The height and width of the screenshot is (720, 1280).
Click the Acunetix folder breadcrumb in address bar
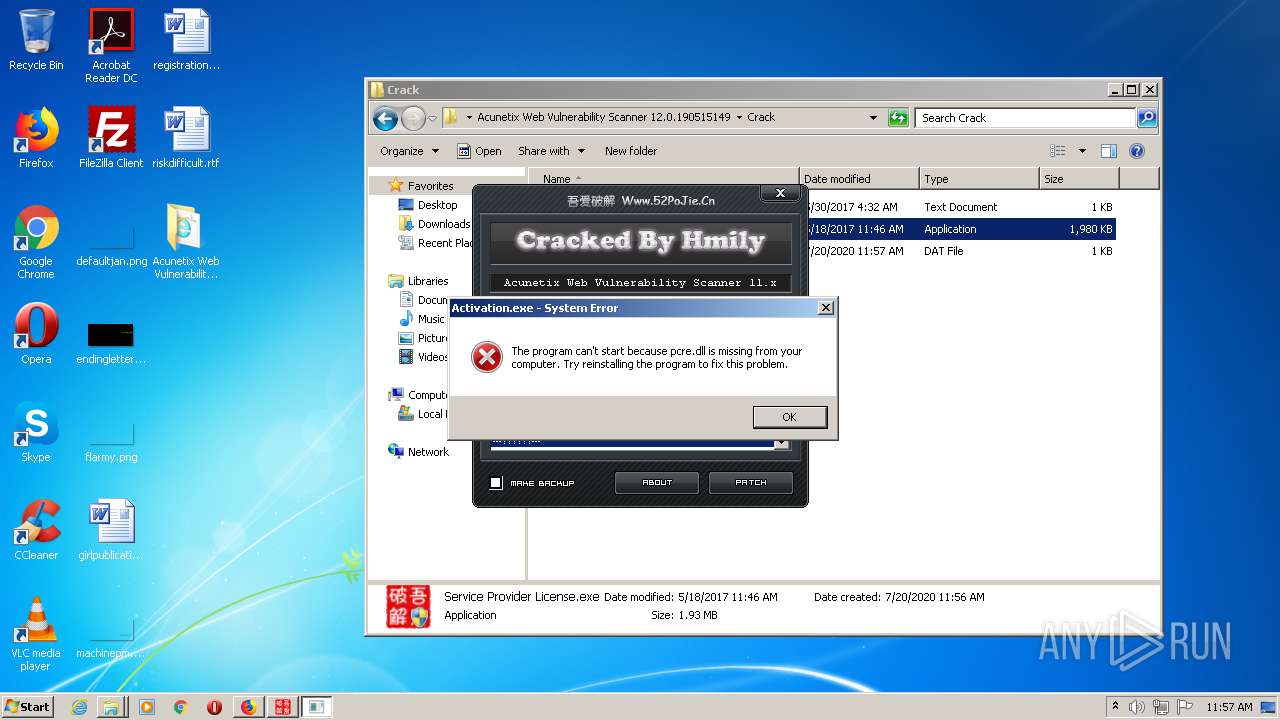pyautogui.click(x=603, y=117)
